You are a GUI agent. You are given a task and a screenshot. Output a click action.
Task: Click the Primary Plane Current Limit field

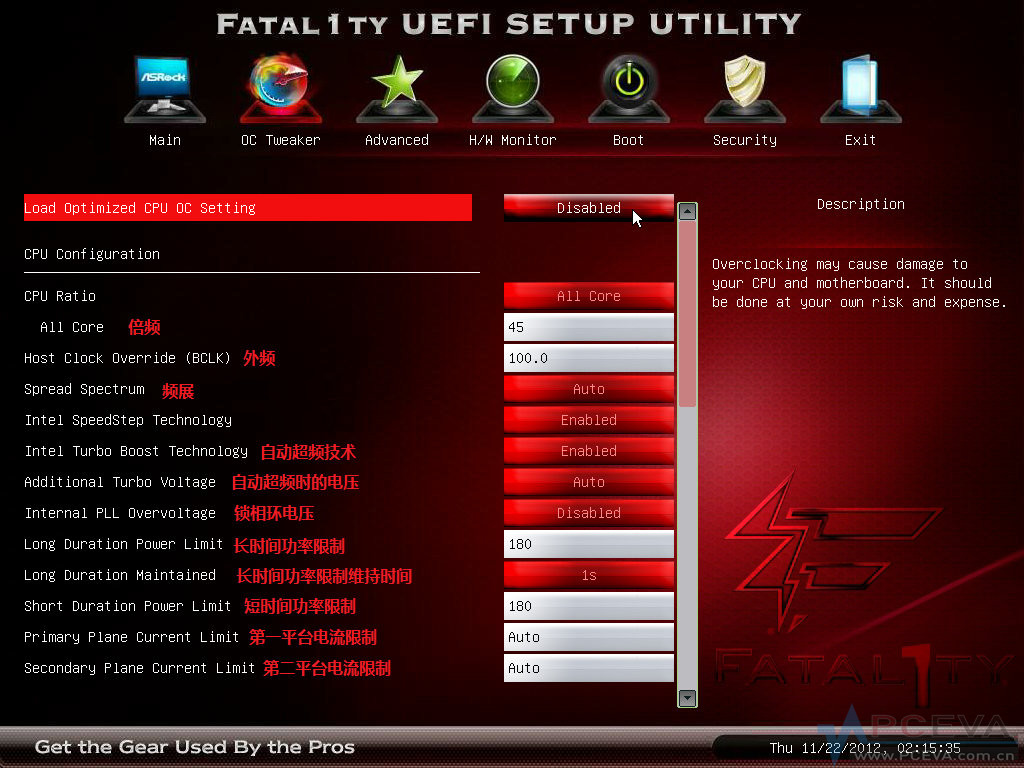(588, 637)
